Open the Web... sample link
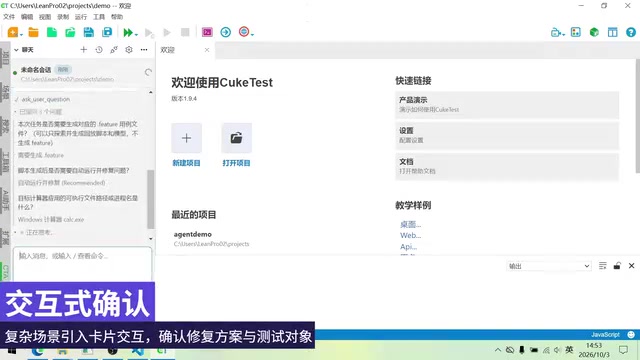The height and width of the screenshot is (360, 640). [411, 235]
